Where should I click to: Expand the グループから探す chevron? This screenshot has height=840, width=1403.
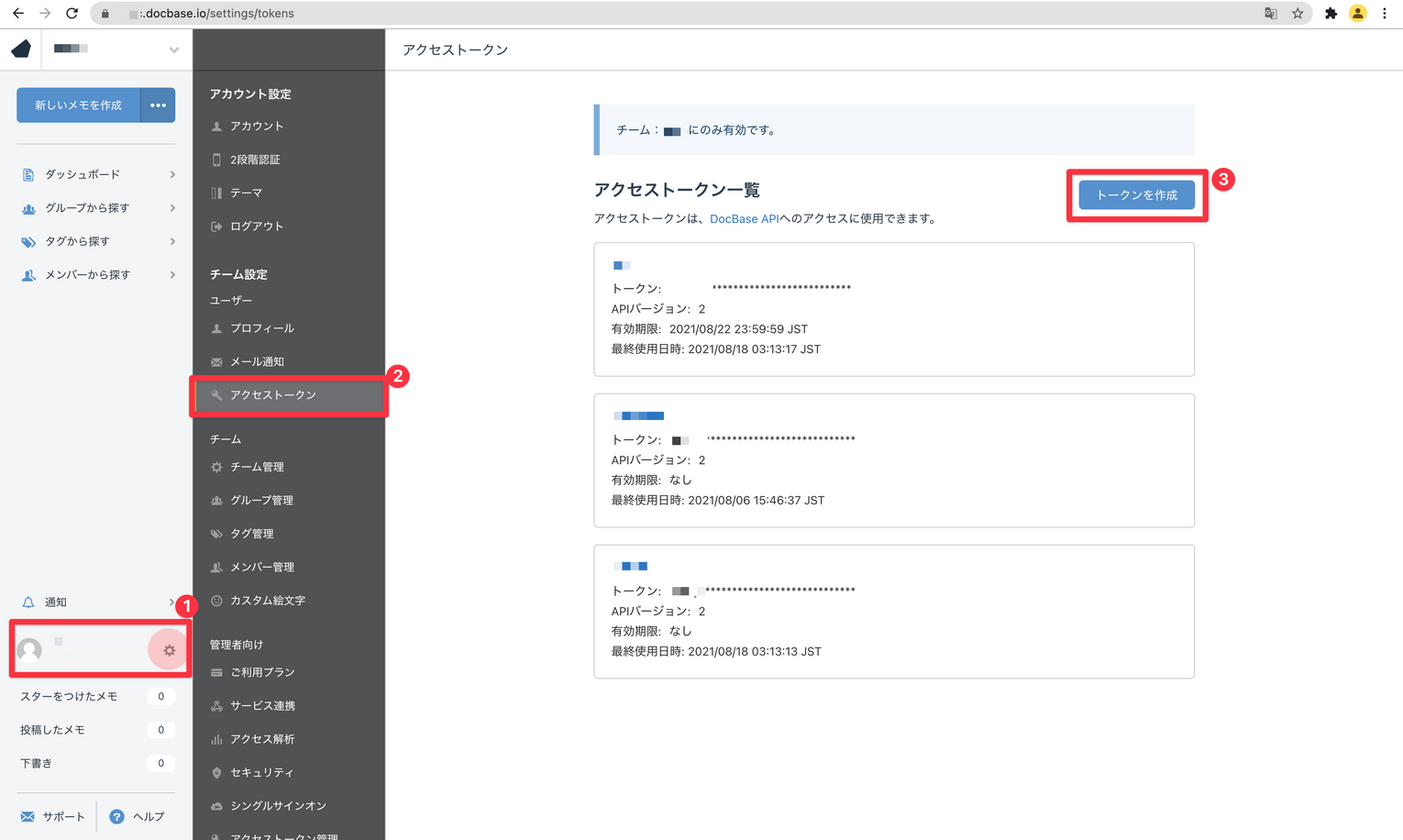[x=172, y=208]
